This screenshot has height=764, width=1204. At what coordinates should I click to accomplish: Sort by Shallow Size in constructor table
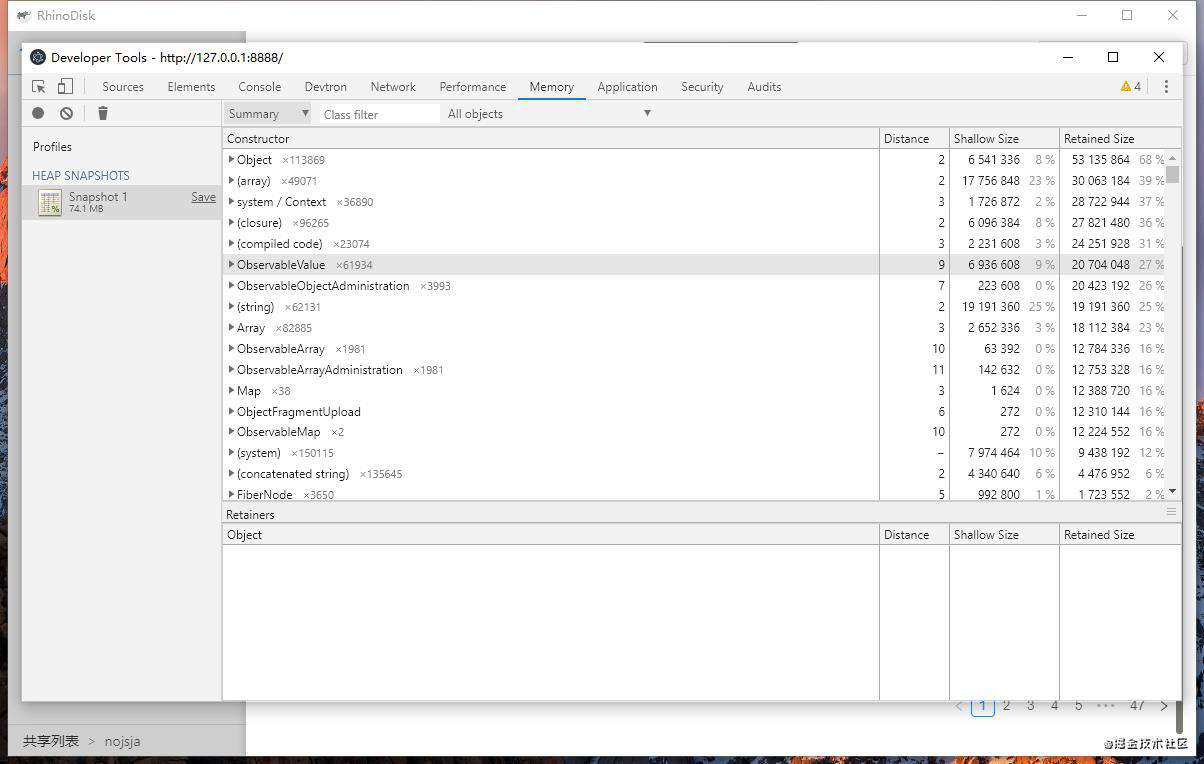(1004, 138)
